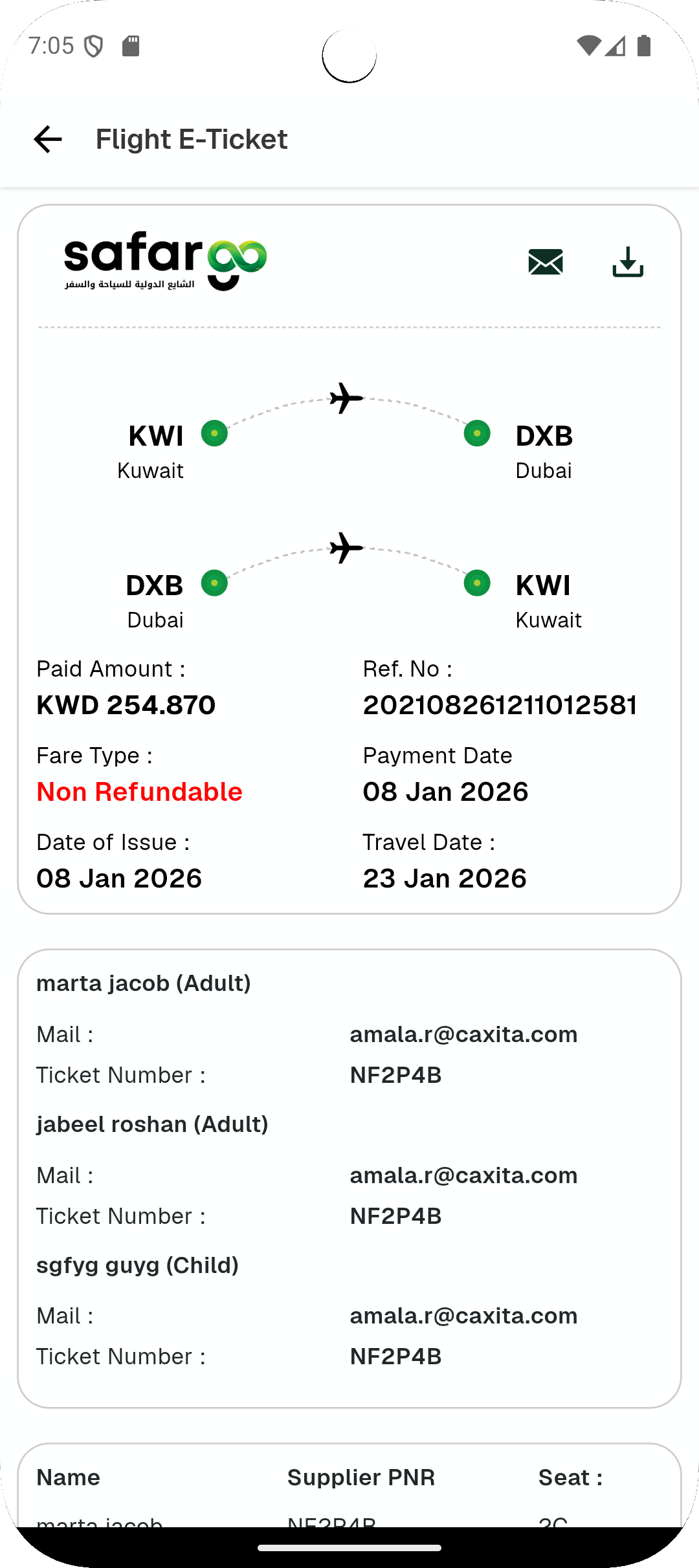The image size is (699, 1568).
Task: Tap green dot next to DXB arrival
Action: coord(477,433)
